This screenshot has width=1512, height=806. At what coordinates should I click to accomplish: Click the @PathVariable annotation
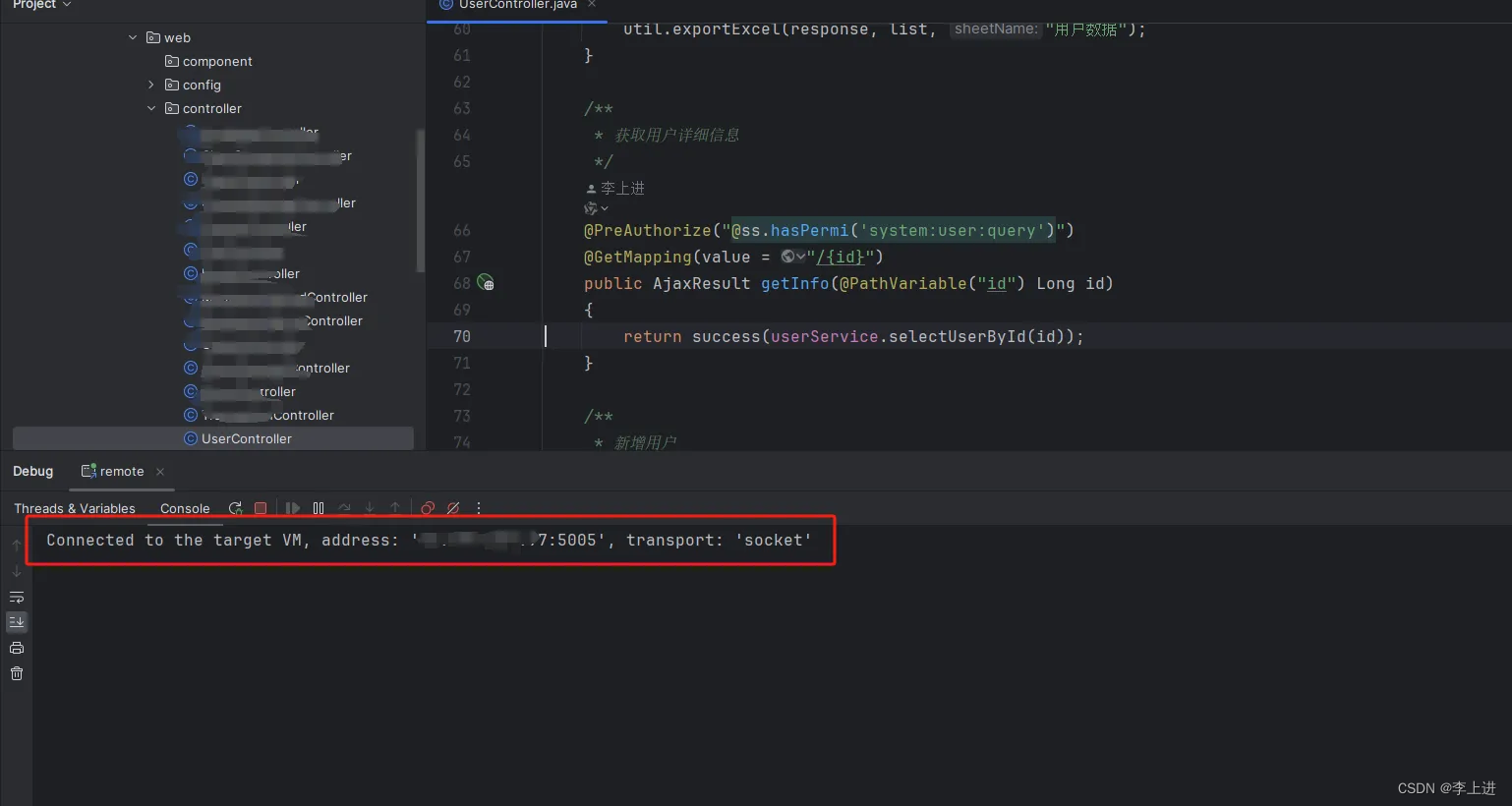point(903,283)
